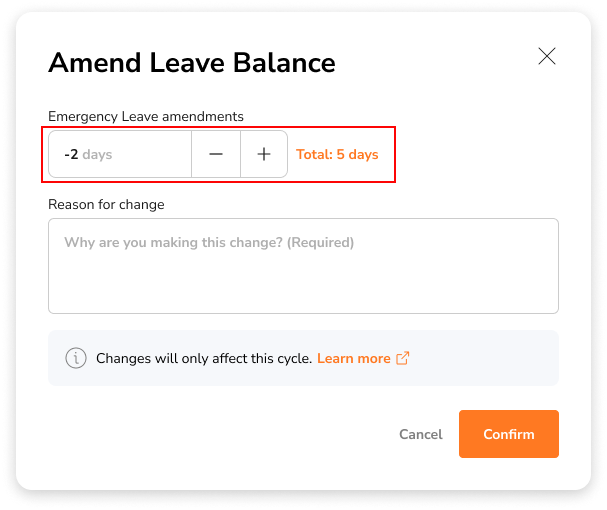This screenshot has width=607, height=510.
Task: Close the Amend Leave Balance dialog
Action: (547, 57)
